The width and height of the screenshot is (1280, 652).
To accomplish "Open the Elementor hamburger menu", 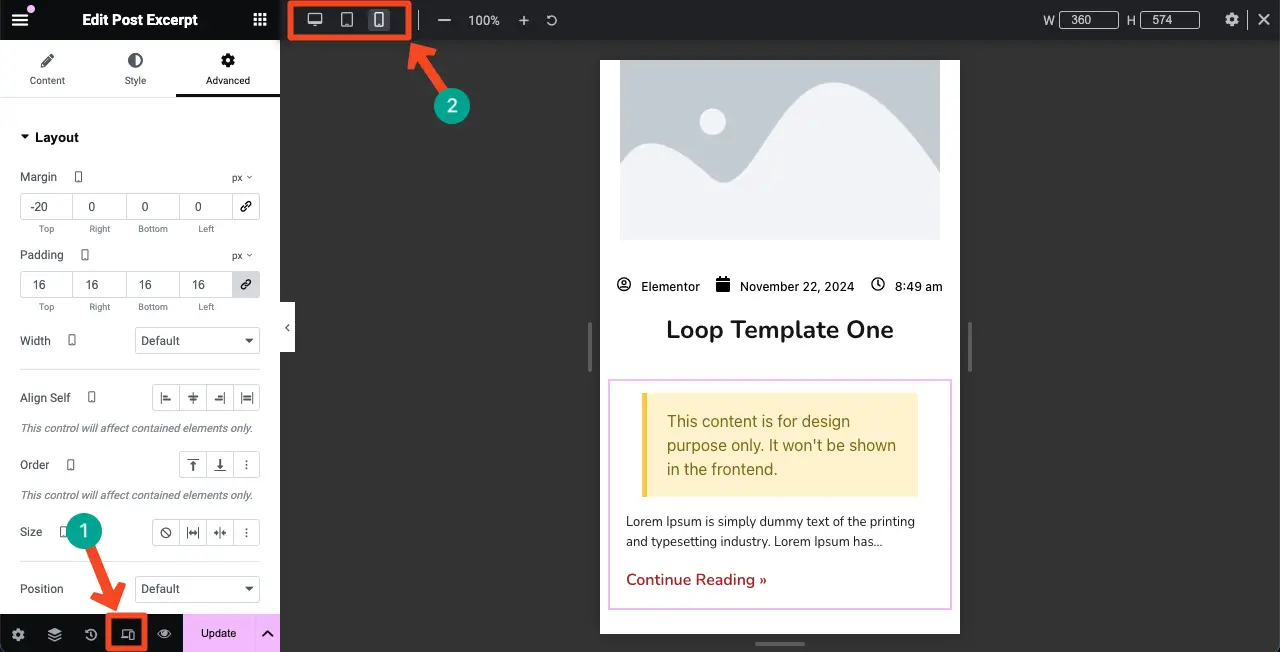I will coord(20,20).
